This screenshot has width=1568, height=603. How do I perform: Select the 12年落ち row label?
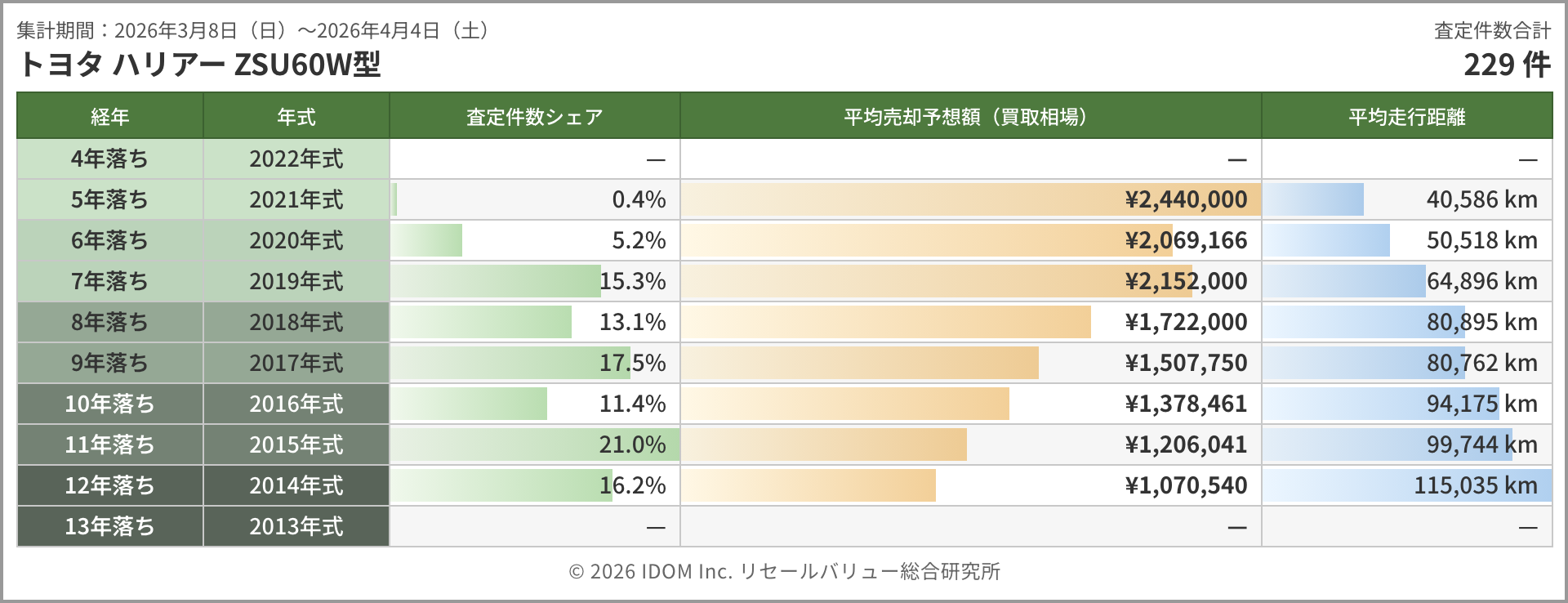[x=109, y=485]
